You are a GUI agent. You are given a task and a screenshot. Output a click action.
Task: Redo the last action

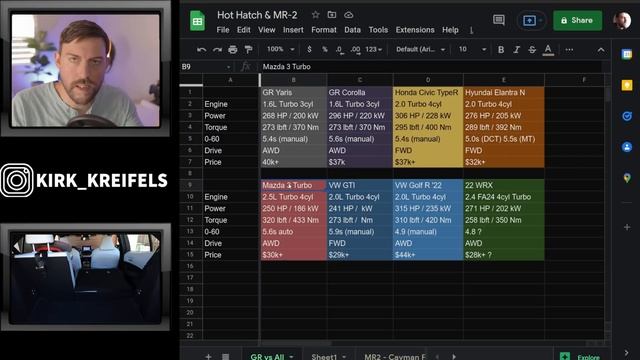pyautogui.click(x=217, y=50)
